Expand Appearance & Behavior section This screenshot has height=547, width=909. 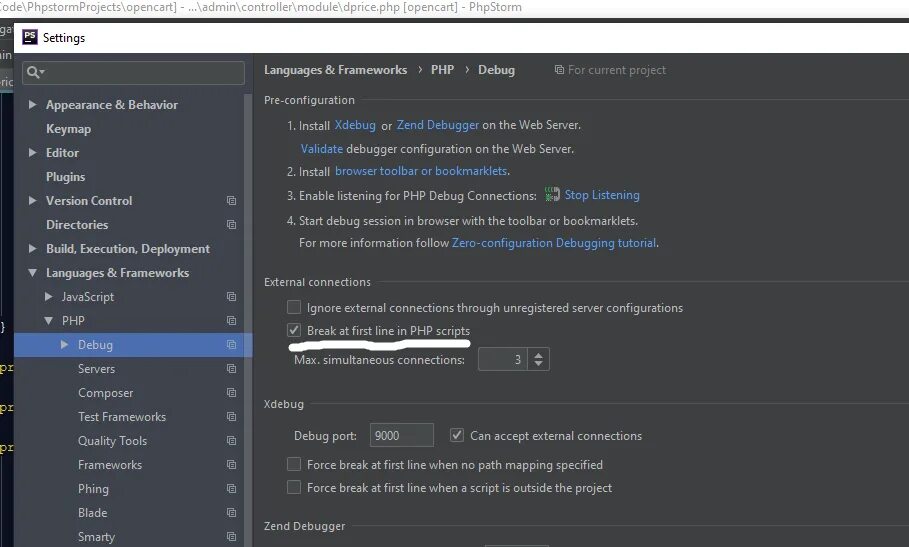coord(32,104)
